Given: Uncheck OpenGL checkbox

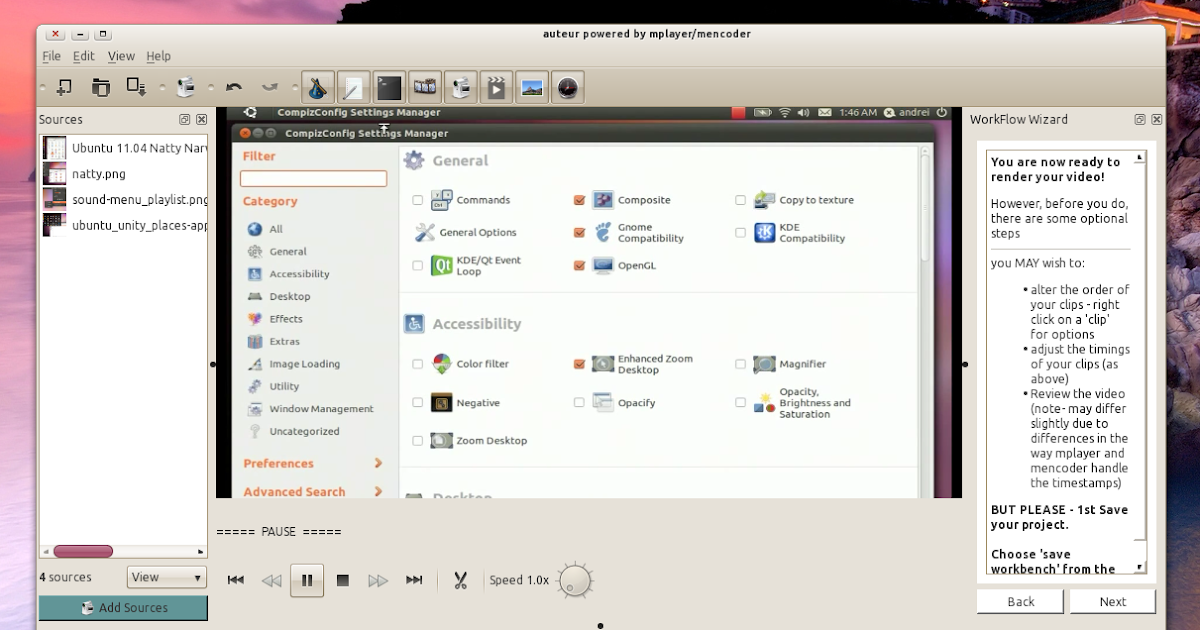Looking at the screenshot, I should (579, 266).
